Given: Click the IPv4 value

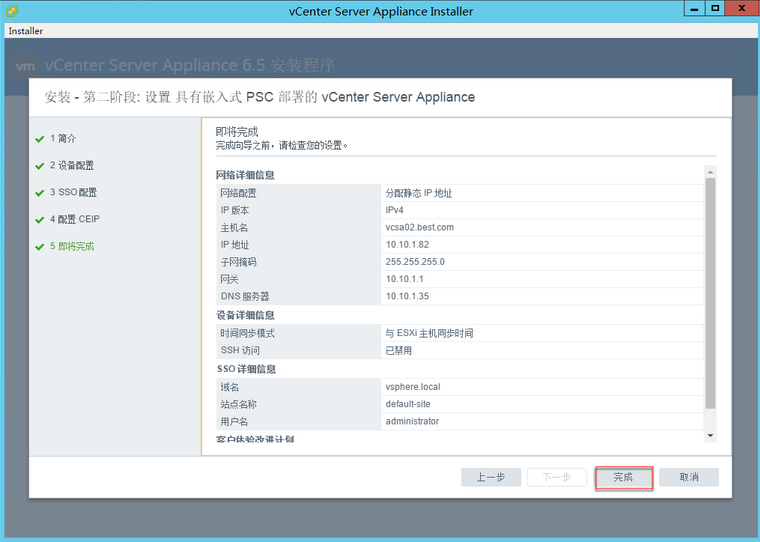Looking at the screenshot, I should [394, 210].
